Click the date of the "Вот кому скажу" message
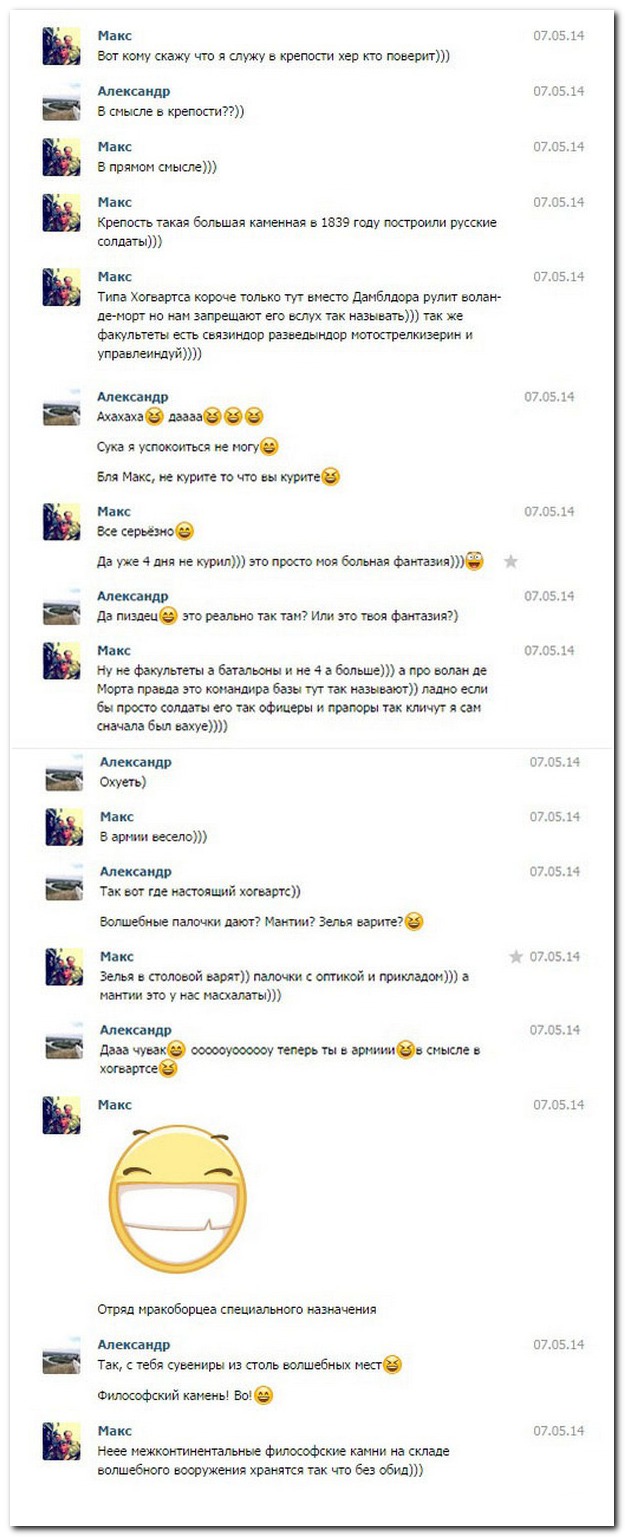Screen dimensions: 625x1537 click(559, 36)
